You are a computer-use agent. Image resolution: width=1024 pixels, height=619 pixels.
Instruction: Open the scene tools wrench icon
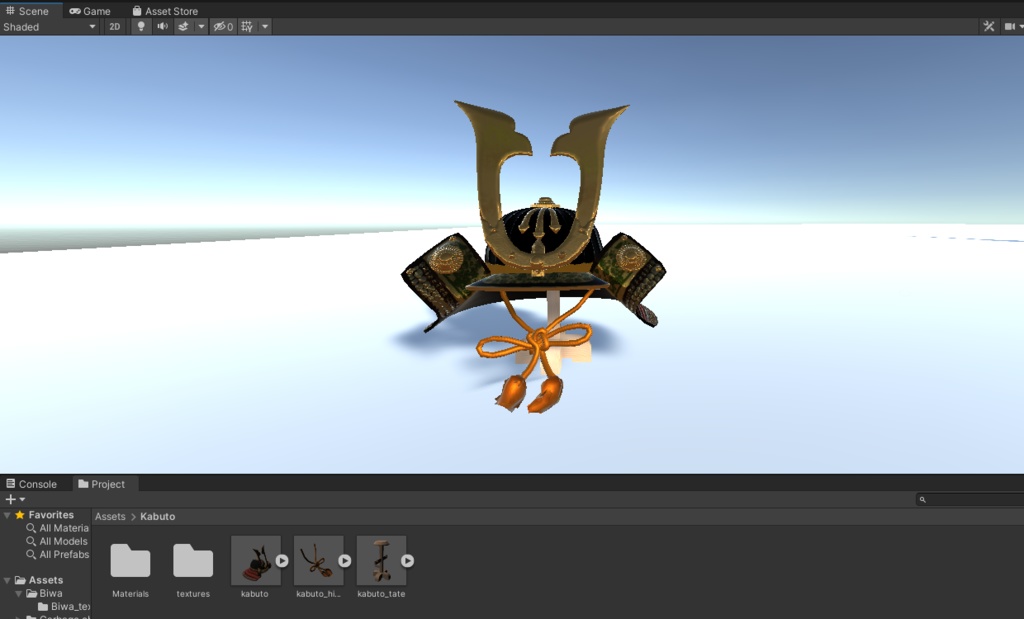[989, 27]
